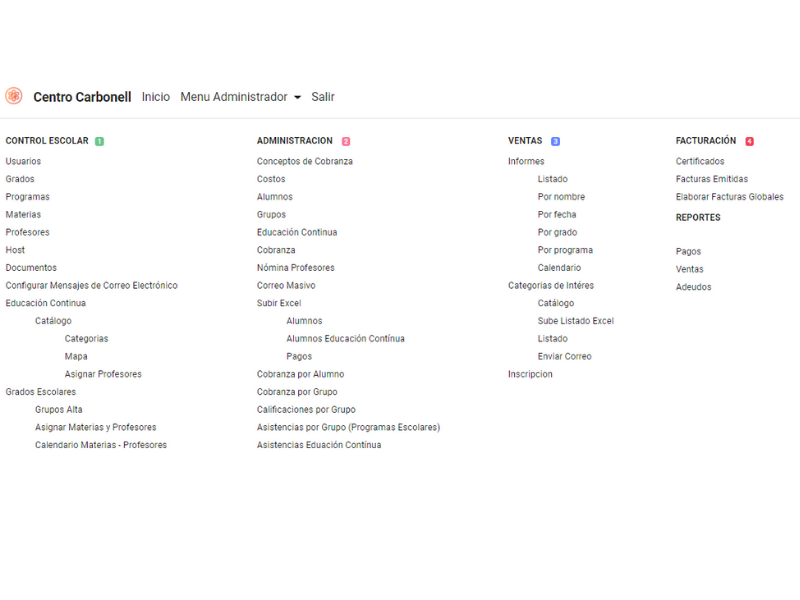Open the Menu Administrador dropdown

coord(240,97)
